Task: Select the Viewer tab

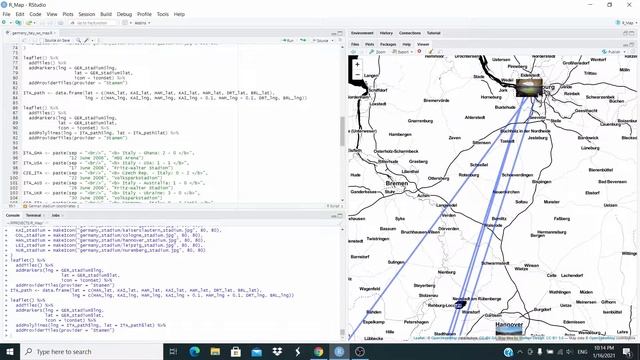Action: 423,44
